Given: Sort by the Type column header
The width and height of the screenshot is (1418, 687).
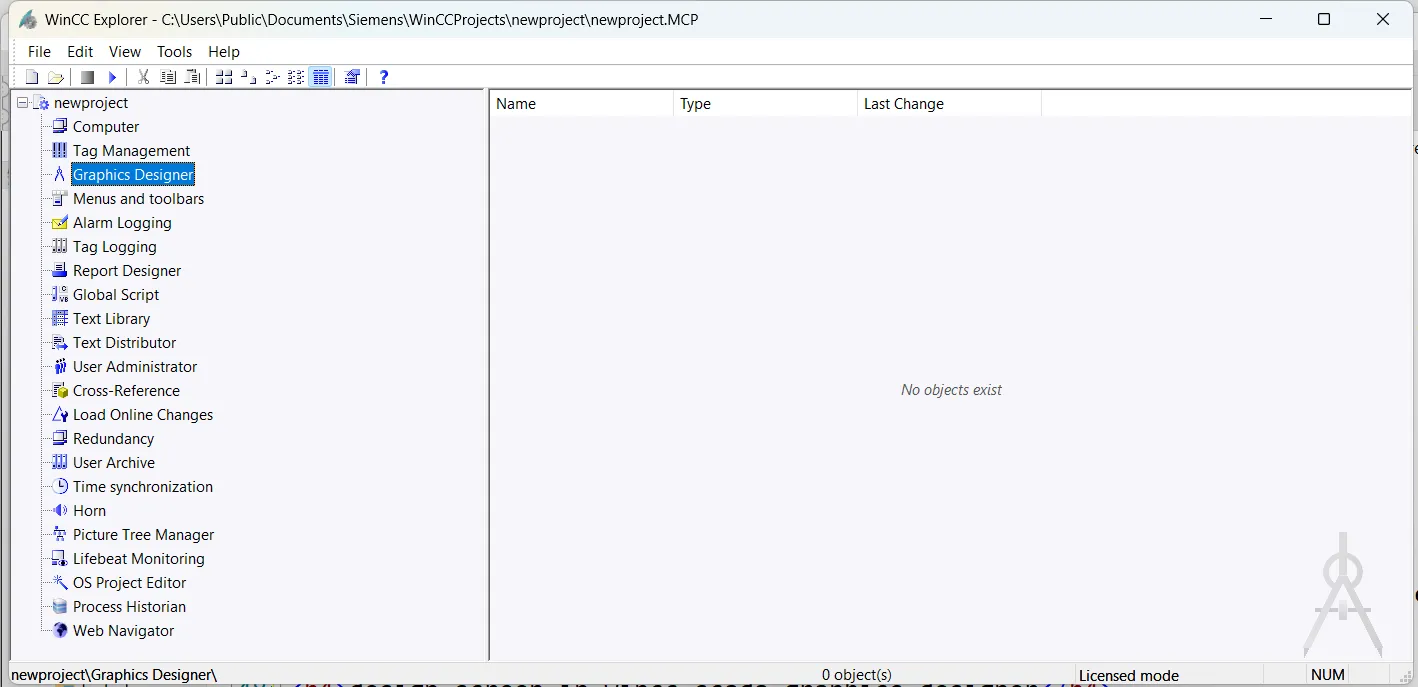Looking at the screenshot, I should [765, 103].
